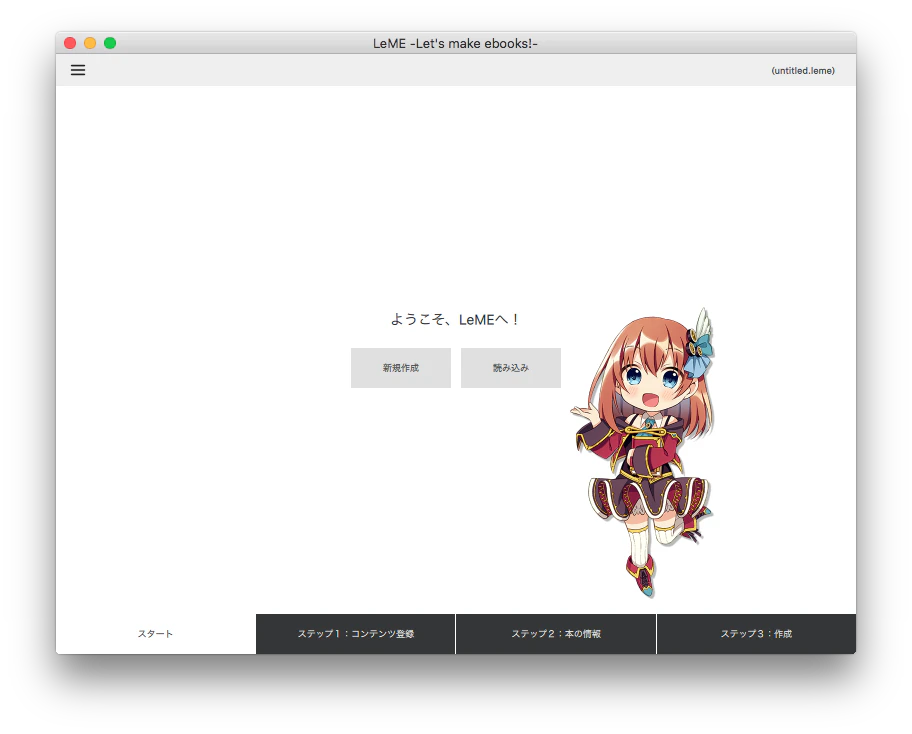
Task: Minimize the window with yellow button
Action: 90,43
